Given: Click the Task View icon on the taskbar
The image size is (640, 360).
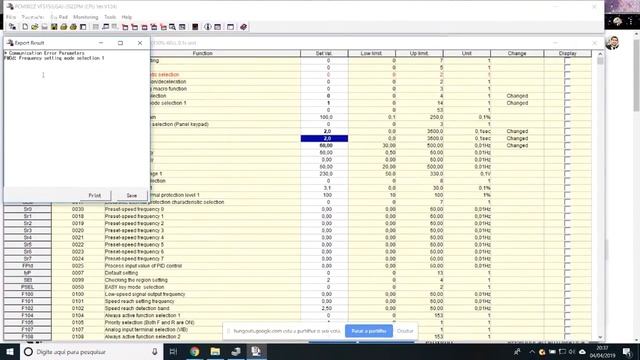Looking at the screenshot, I should point(173,351).
